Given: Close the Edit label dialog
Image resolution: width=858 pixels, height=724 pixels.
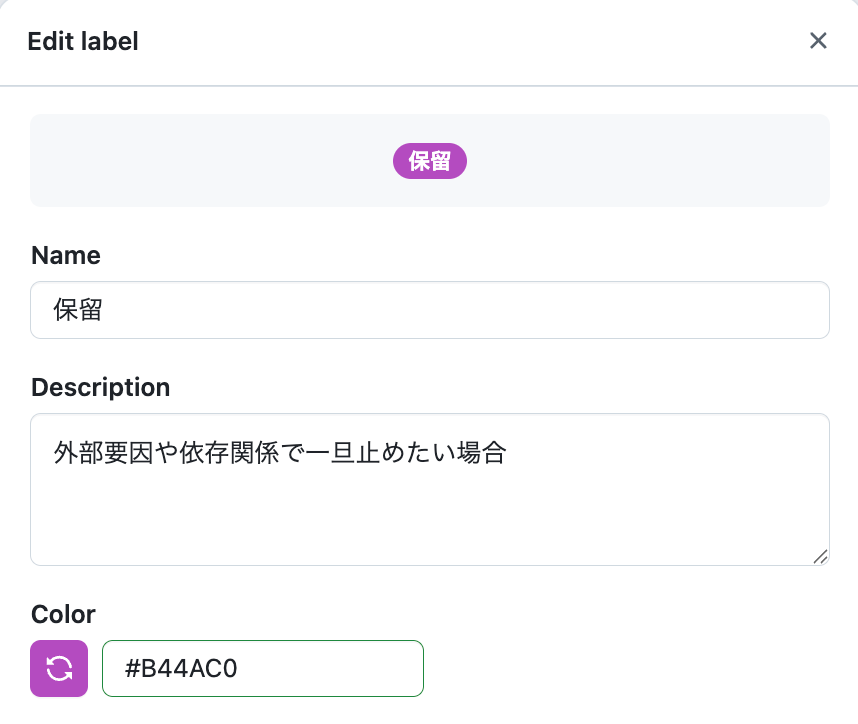Looking at the screenshot, I should click(x=818, y=40).
